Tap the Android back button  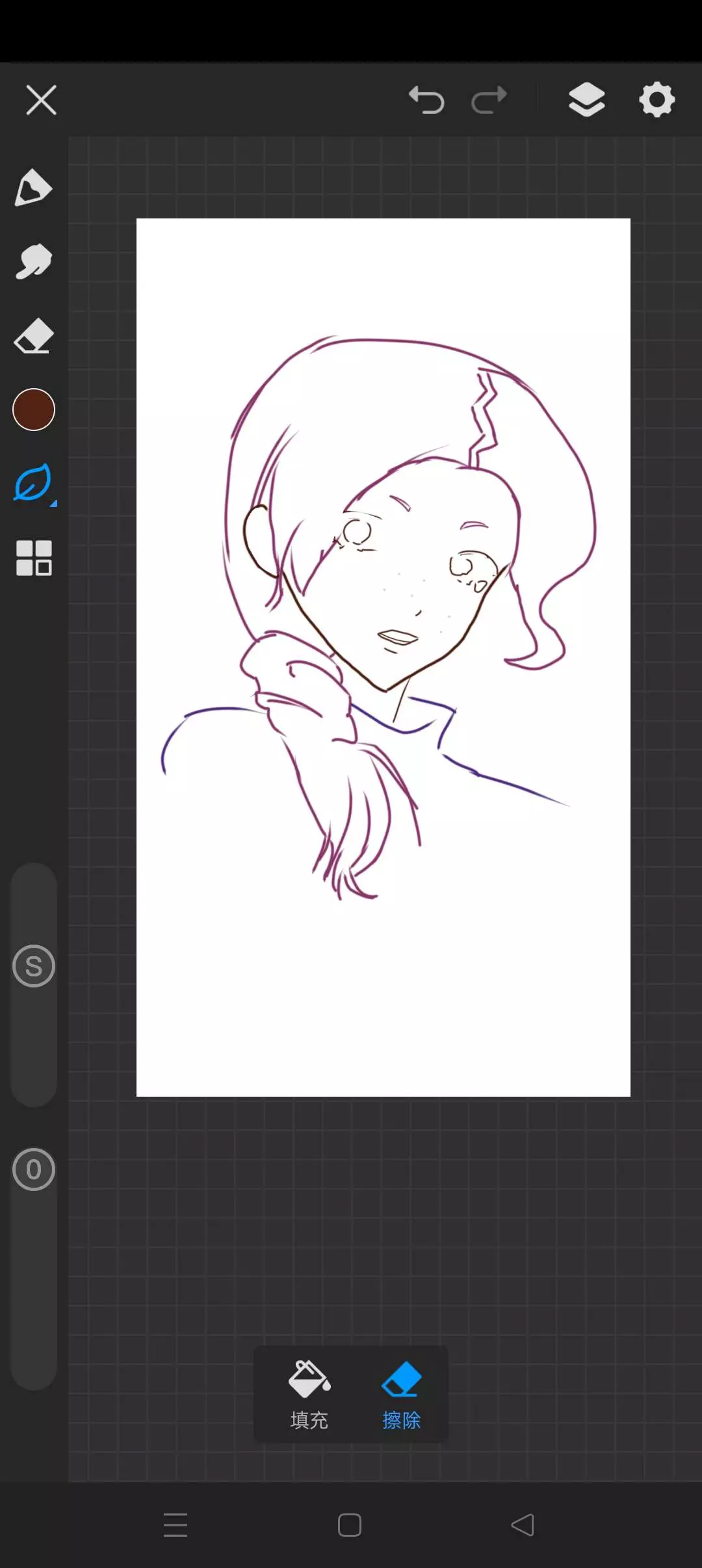pos(523,1525)
